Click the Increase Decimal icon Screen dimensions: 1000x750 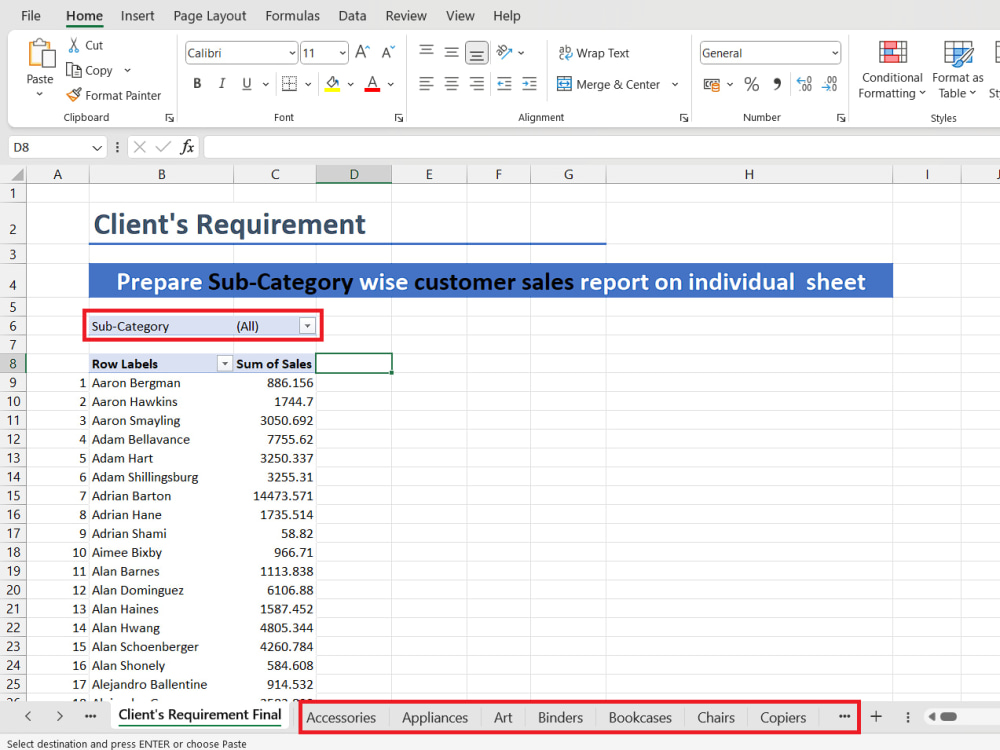point(804,85)
